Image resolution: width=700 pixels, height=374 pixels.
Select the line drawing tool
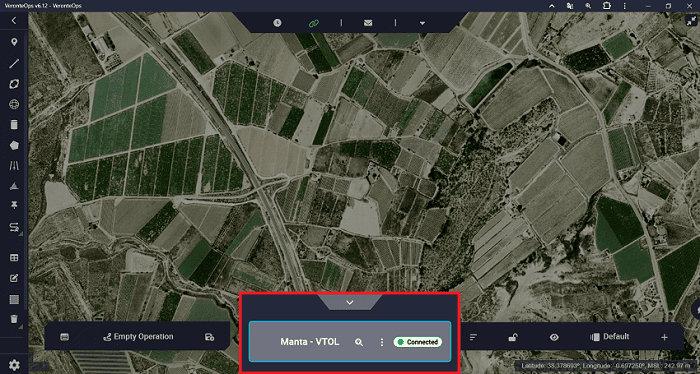tap(14, 63)
